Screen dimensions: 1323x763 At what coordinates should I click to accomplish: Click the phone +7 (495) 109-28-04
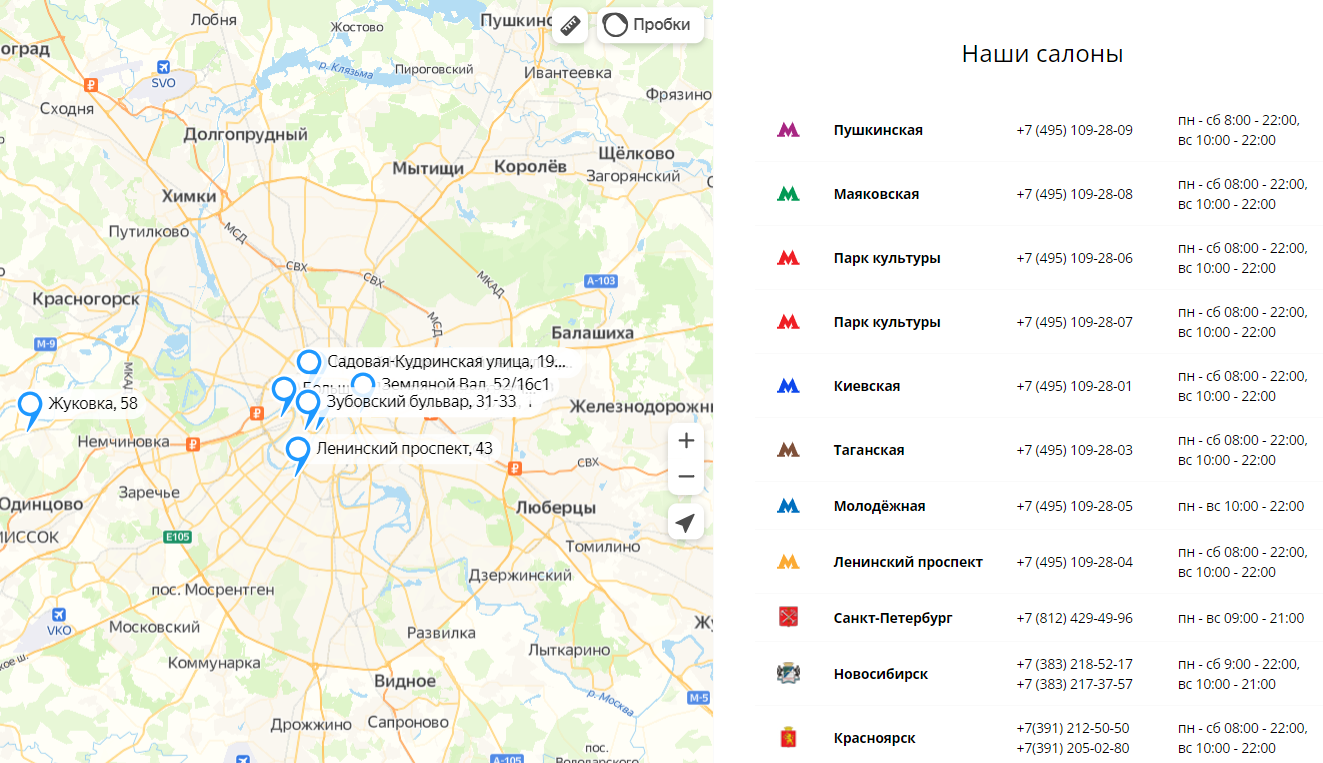(x=1074, y=562)
